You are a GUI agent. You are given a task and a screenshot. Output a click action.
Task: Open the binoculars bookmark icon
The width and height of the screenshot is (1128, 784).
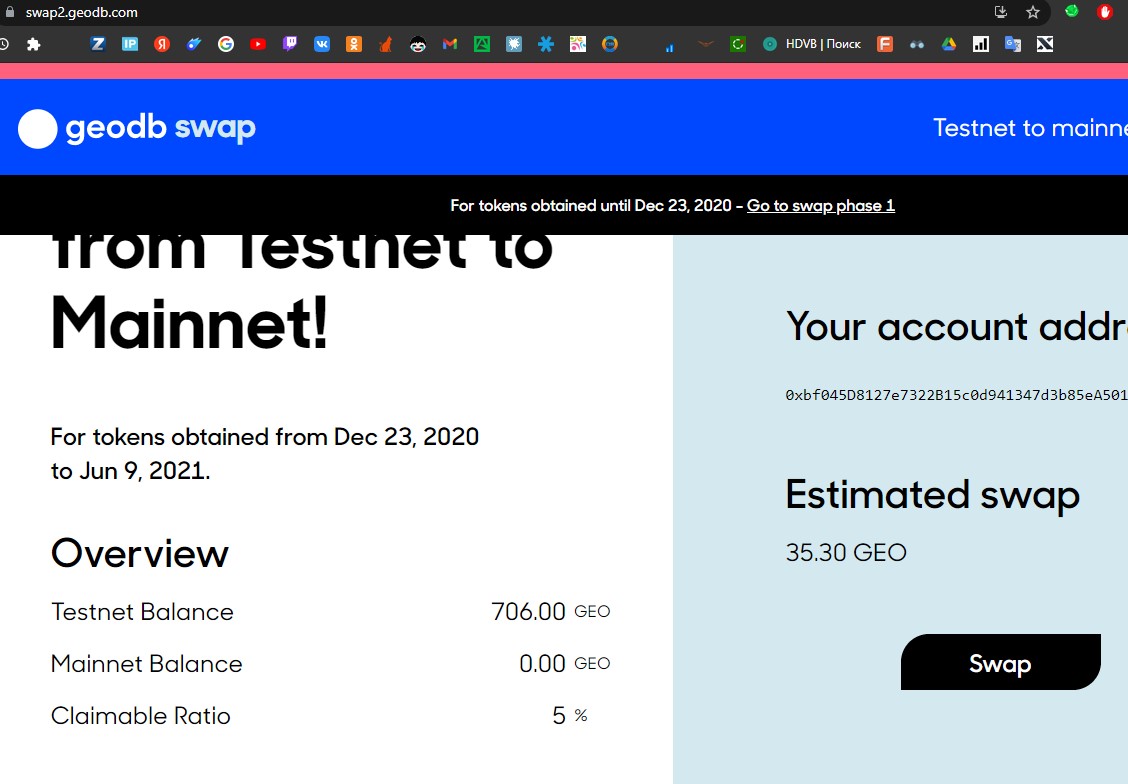tap(916, 45)
